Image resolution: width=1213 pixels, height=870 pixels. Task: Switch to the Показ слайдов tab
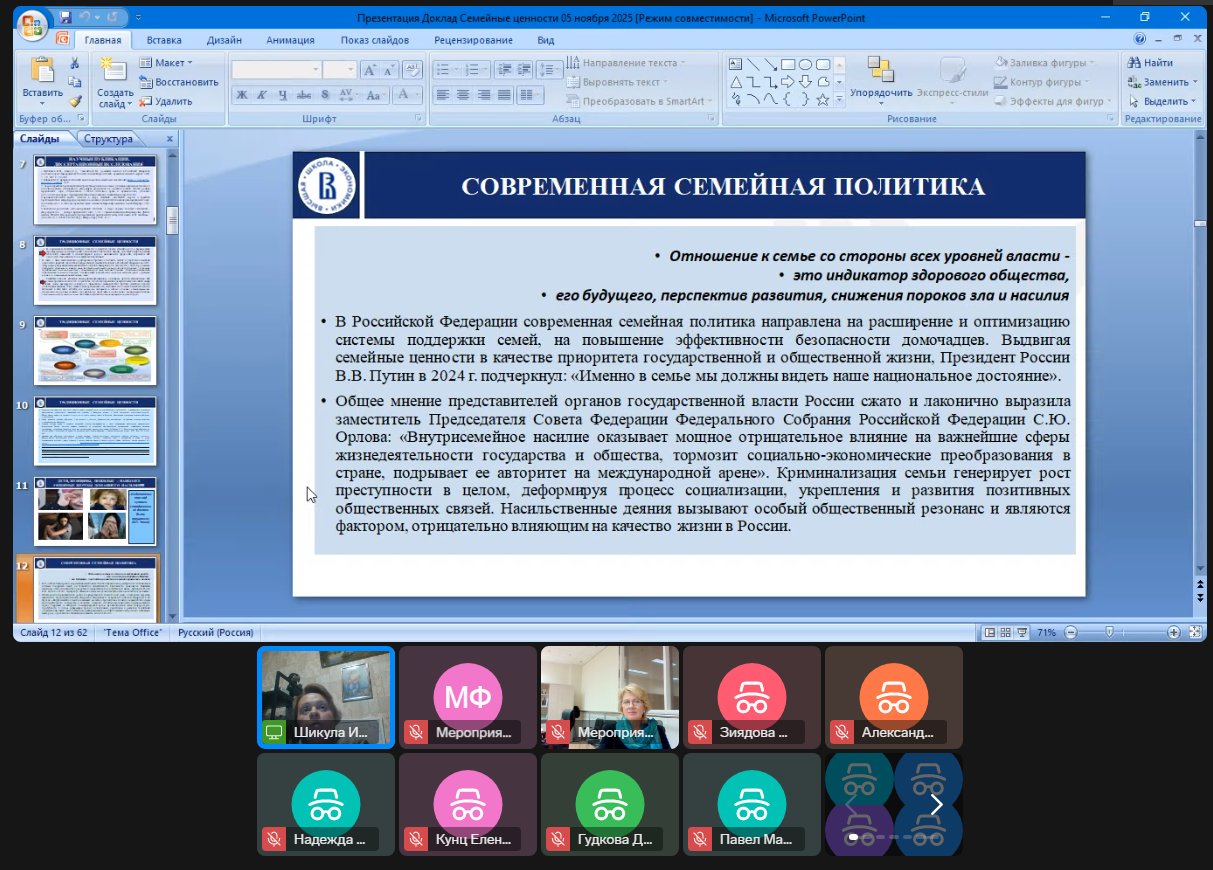tap(374, 40)
